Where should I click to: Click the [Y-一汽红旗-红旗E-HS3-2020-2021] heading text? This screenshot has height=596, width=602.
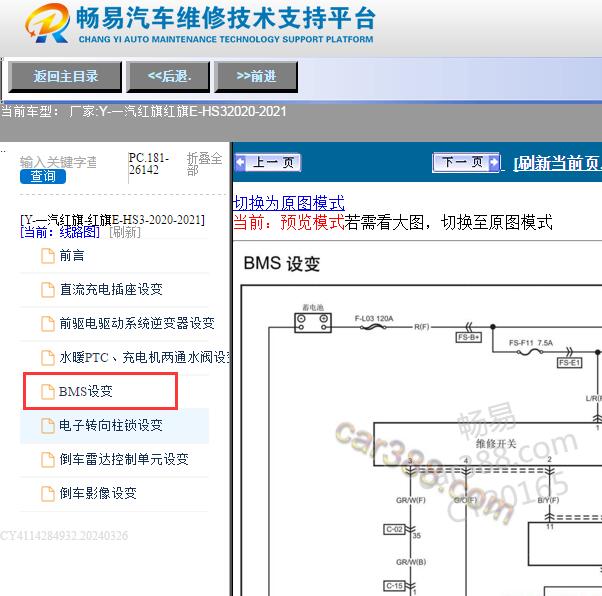pyautogui.click(x=112, y=220)
